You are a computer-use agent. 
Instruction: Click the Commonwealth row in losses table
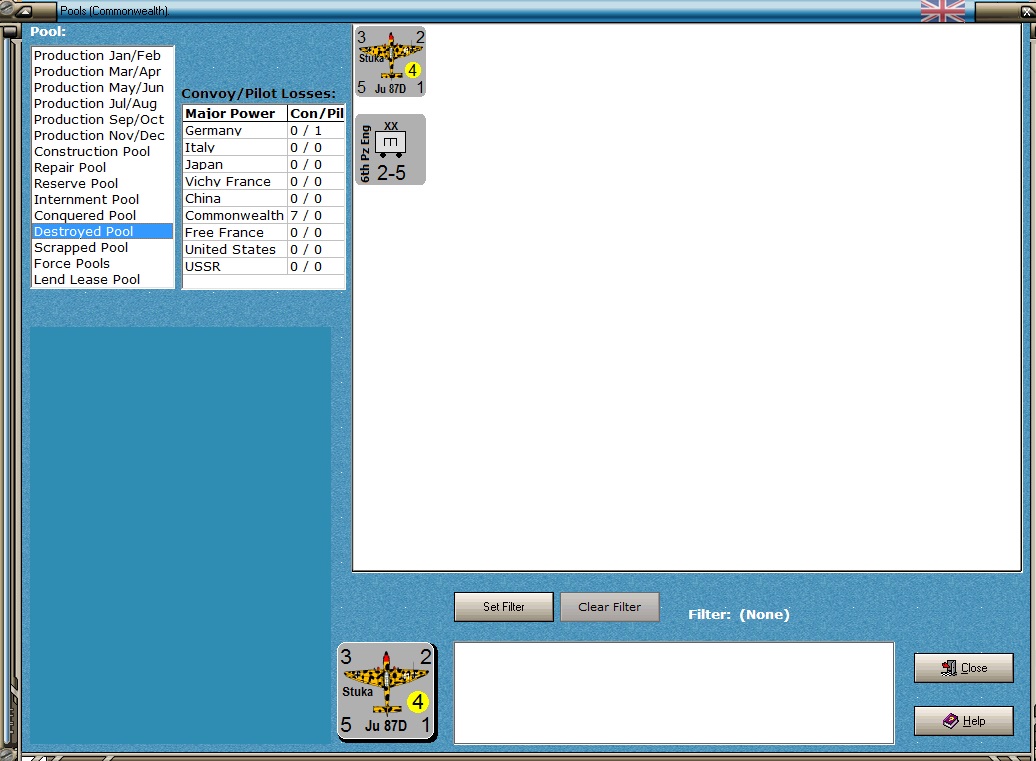264,215
